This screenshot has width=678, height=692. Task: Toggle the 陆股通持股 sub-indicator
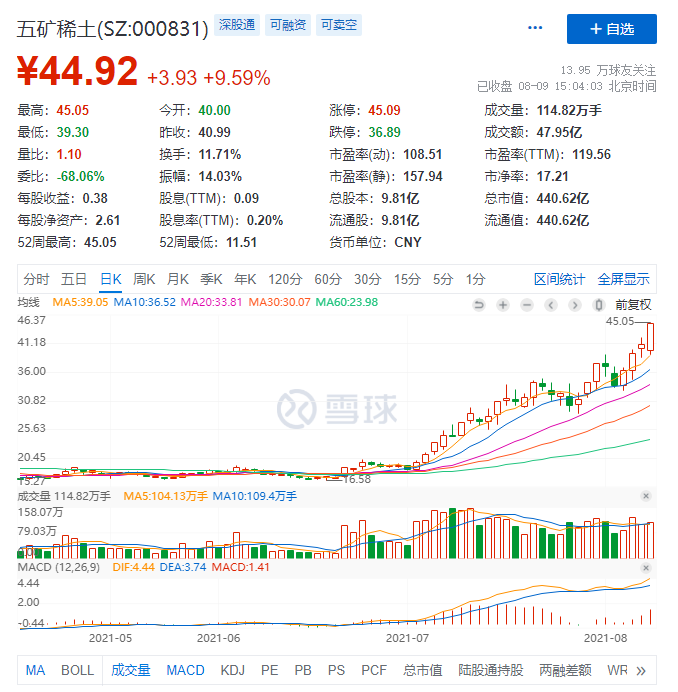(490, 670)
